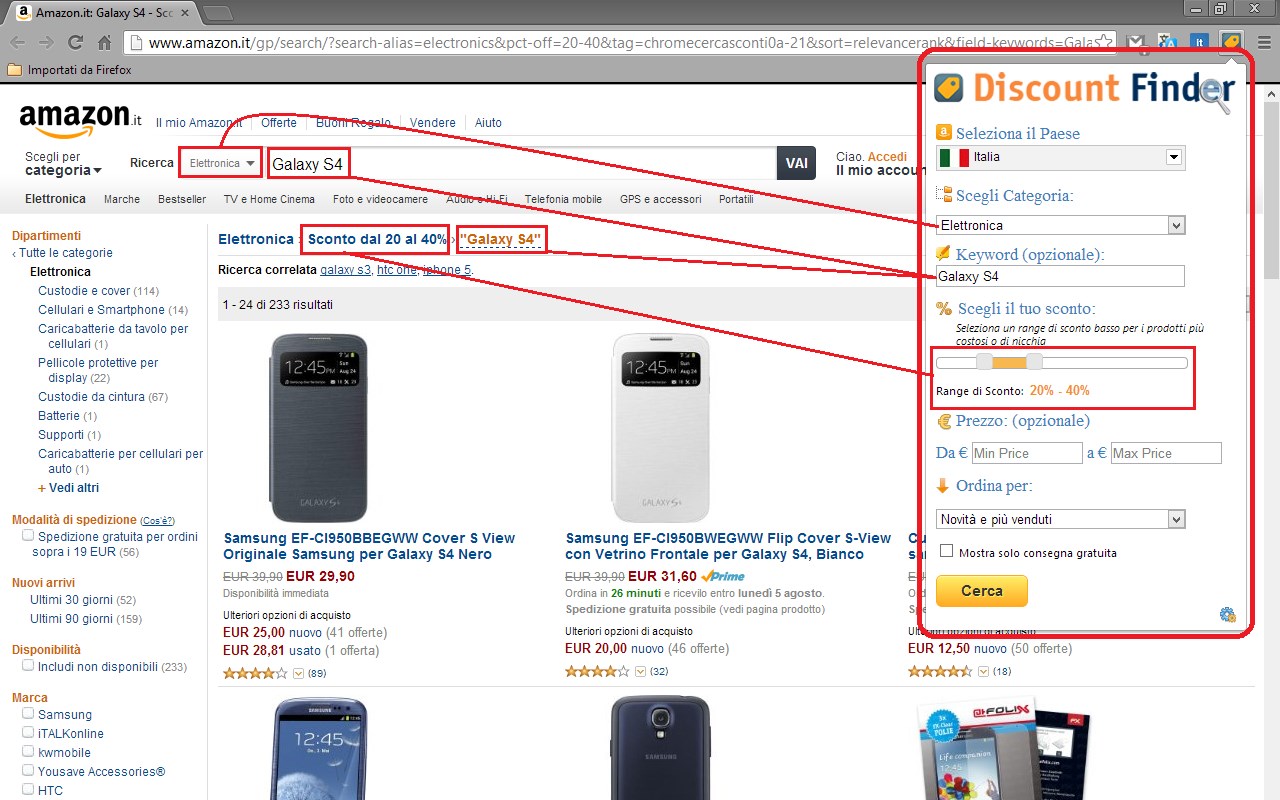Reload the page with the refresh icon
The width and height of the screenshot is (1280, 800).
click(75, 43)
